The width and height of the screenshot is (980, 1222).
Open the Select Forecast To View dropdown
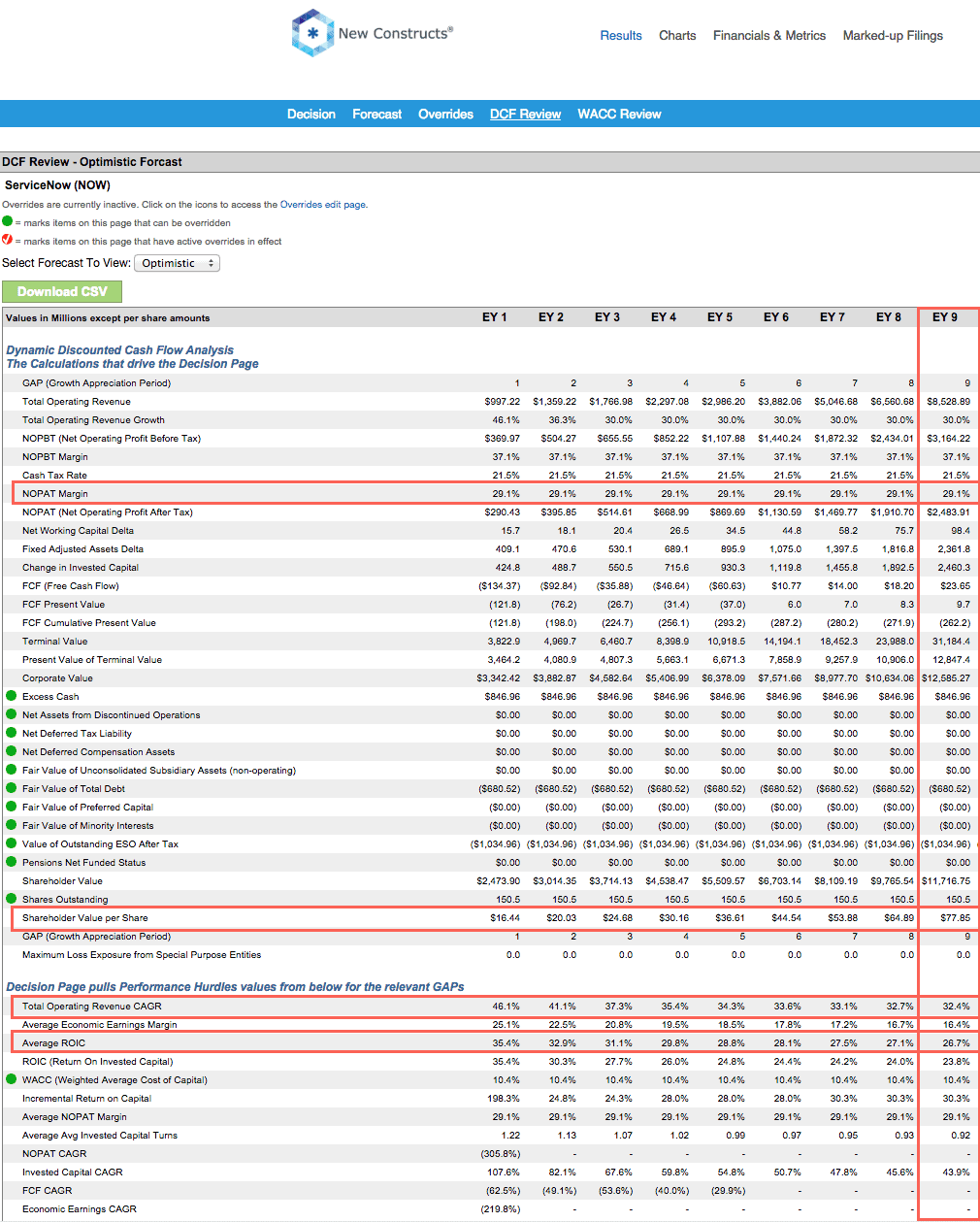click(178, 263)
